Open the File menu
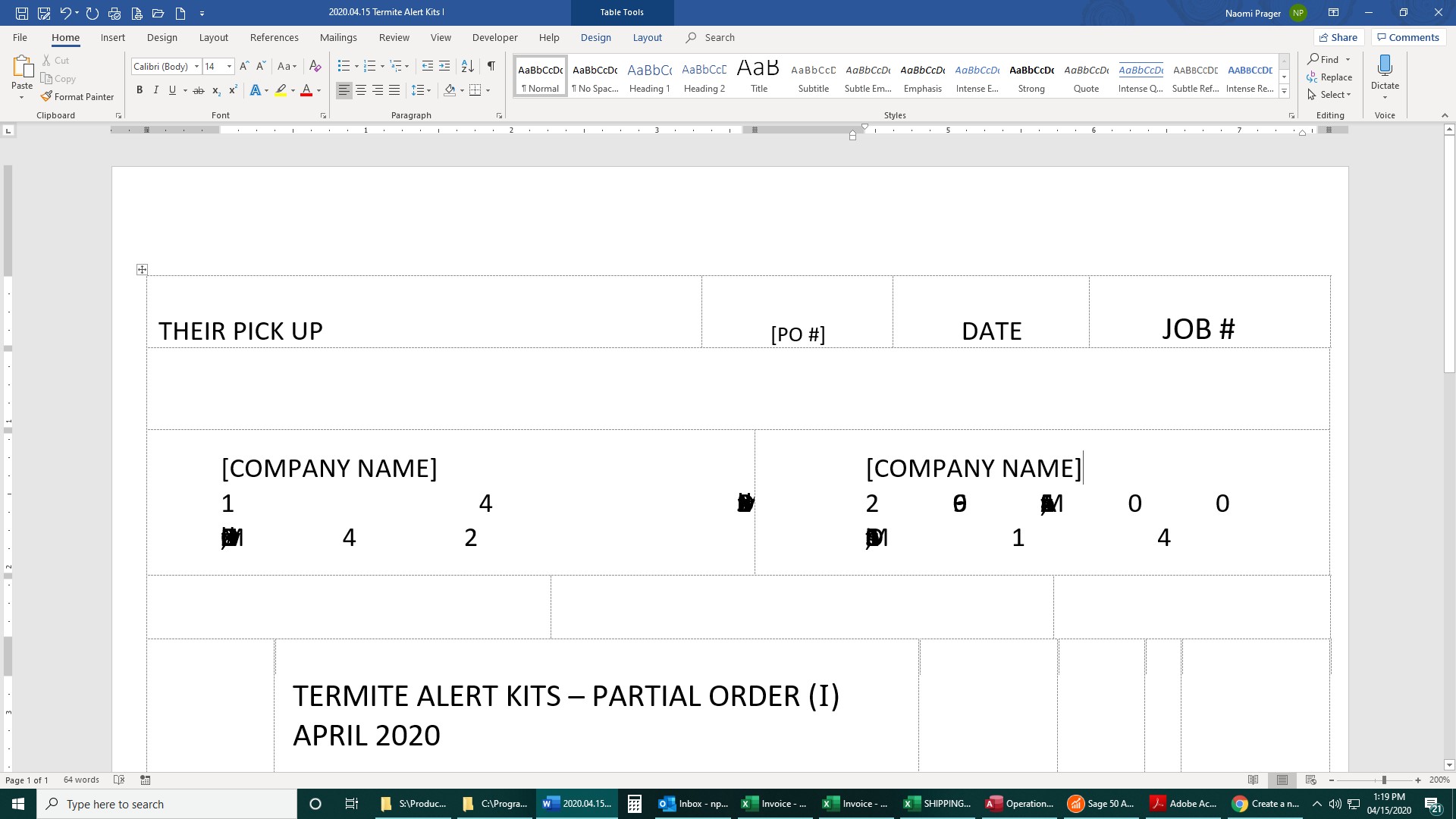Screen dimensions: 1456x819 point(20,37)
